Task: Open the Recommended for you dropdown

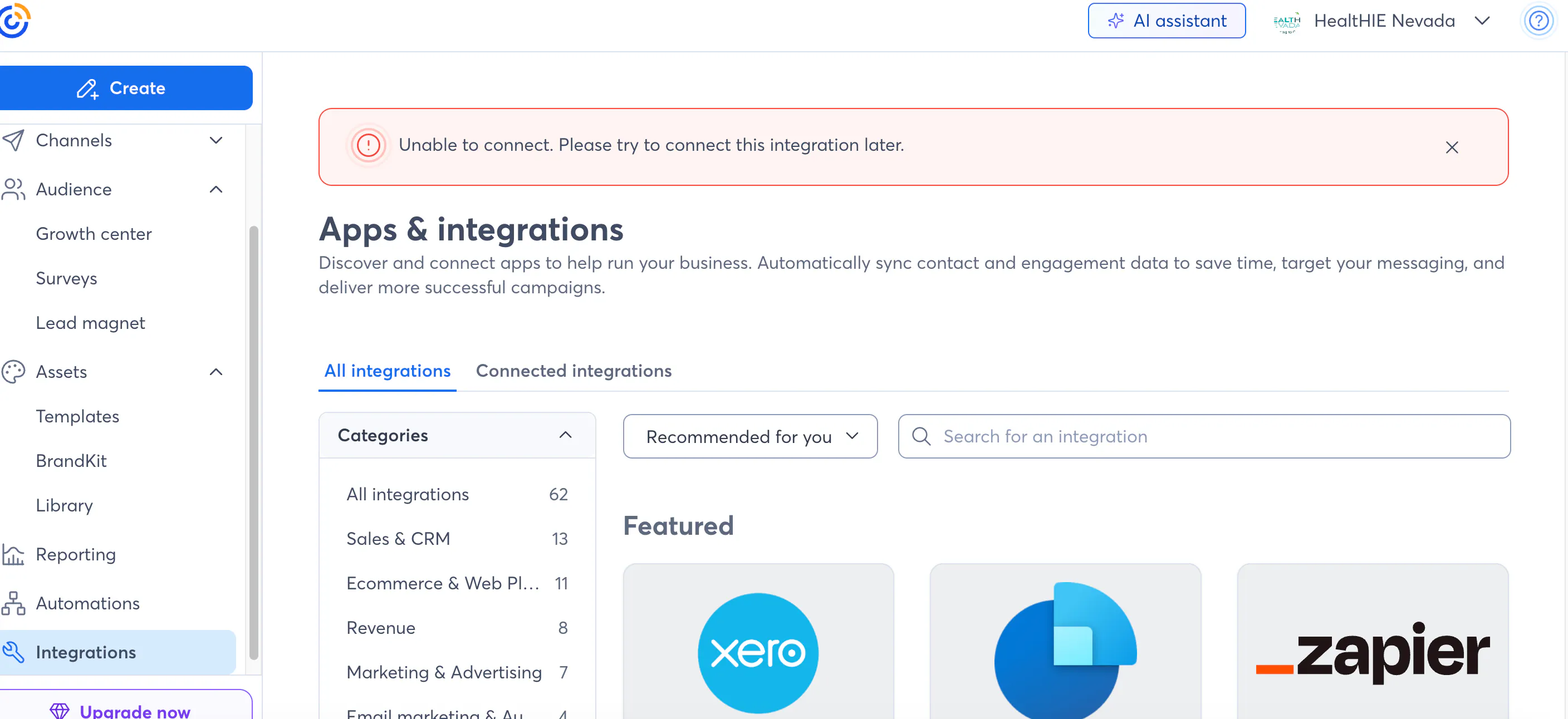Action: [750, 436]
